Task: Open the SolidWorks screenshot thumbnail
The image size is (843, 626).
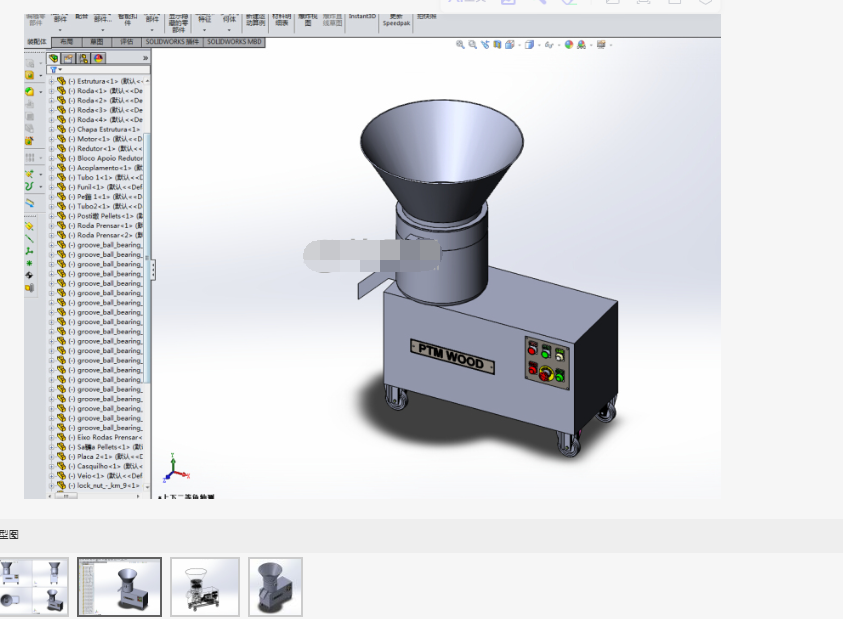Action: click(x=119, y=587)
